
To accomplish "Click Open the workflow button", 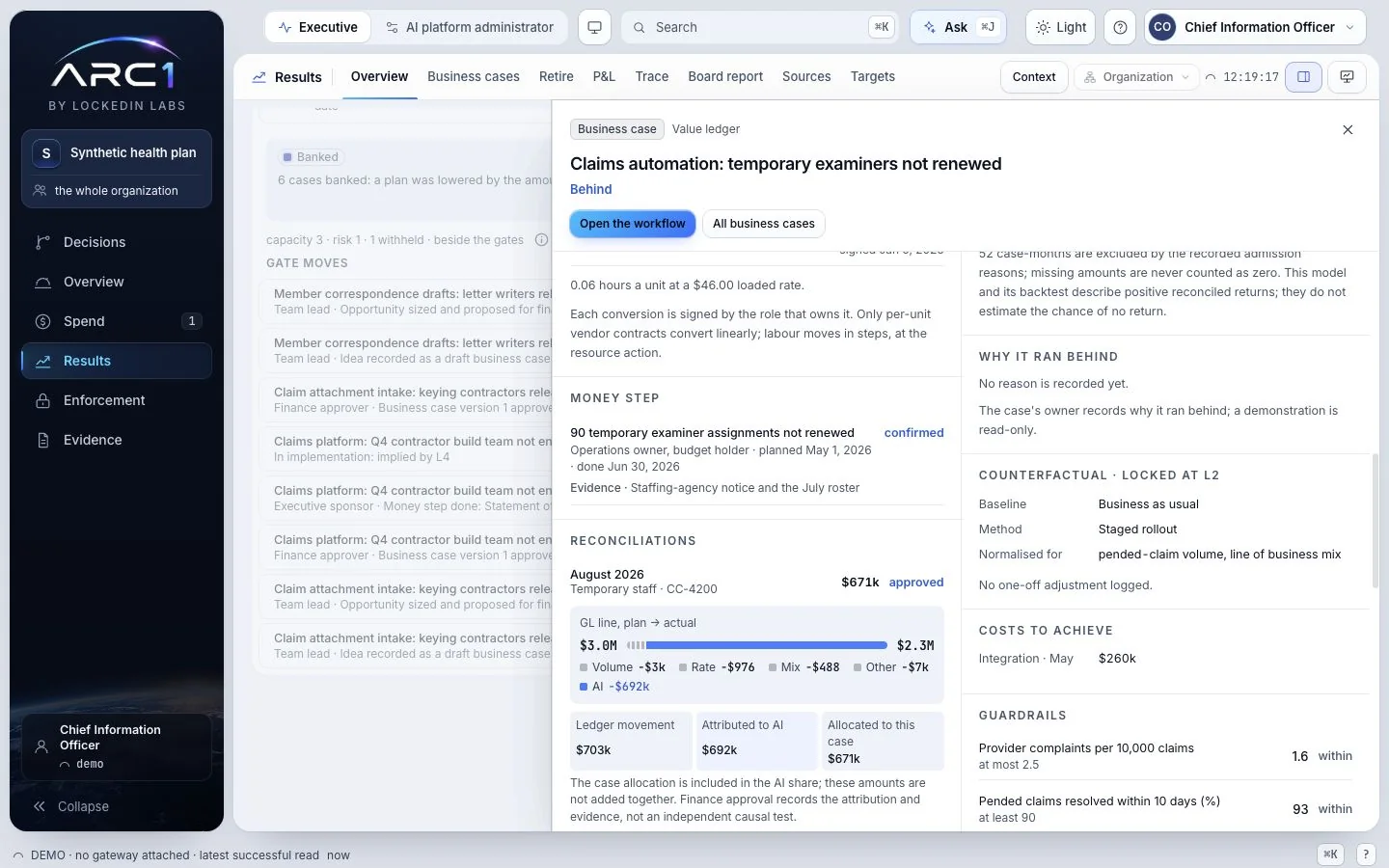I will (633, 224).
